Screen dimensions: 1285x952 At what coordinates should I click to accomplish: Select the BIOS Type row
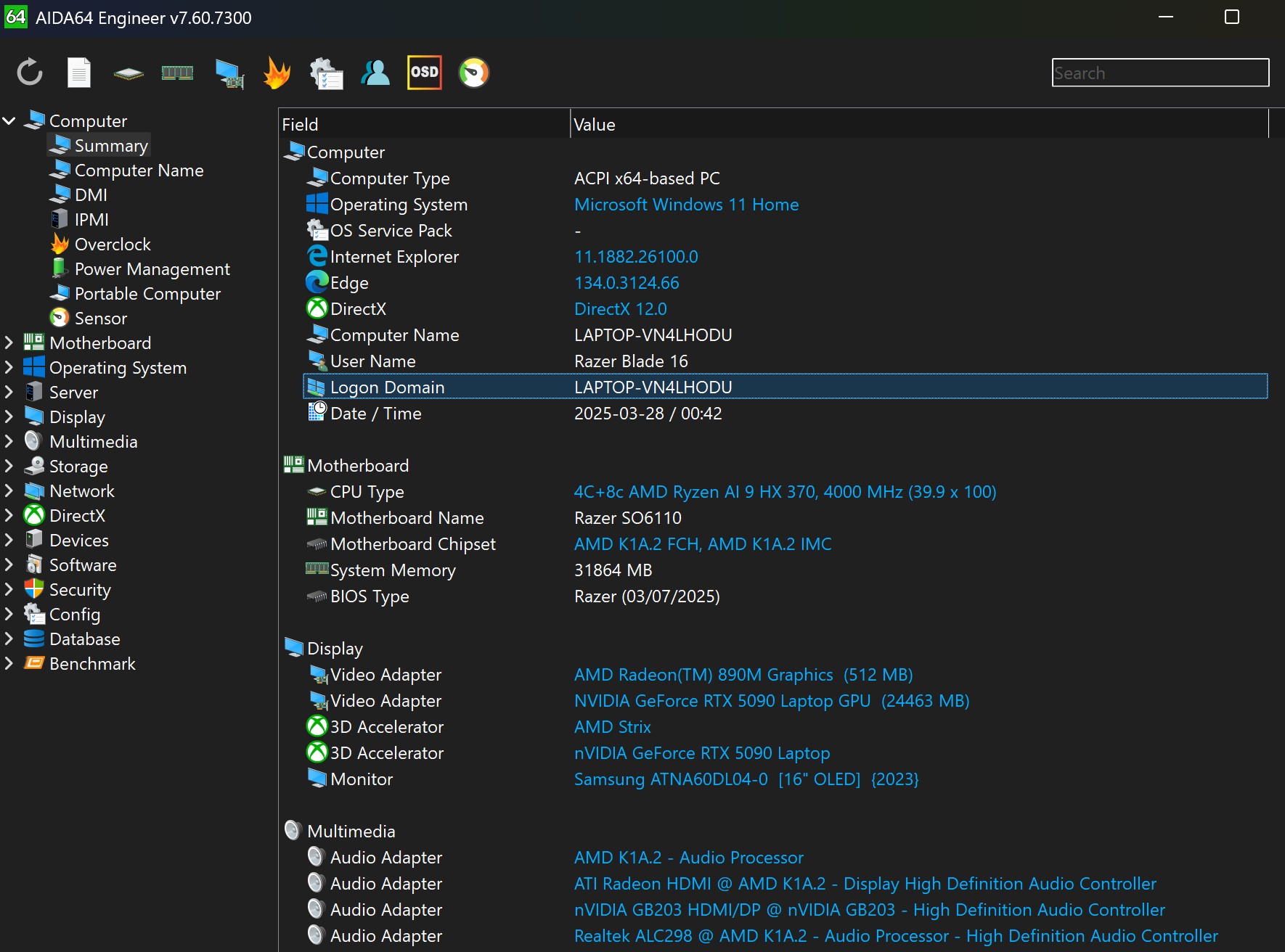tap(786, 596)
